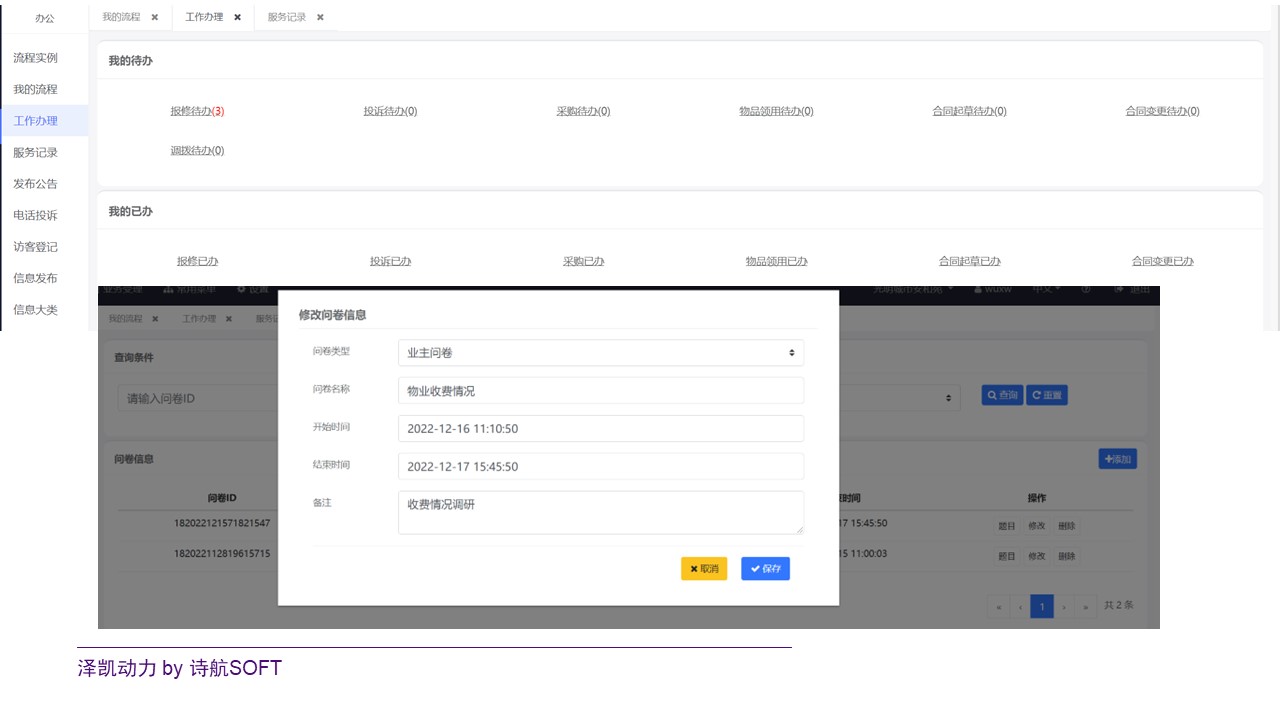Click 修改 in the 15:45:50 row

coord(1037,526)
